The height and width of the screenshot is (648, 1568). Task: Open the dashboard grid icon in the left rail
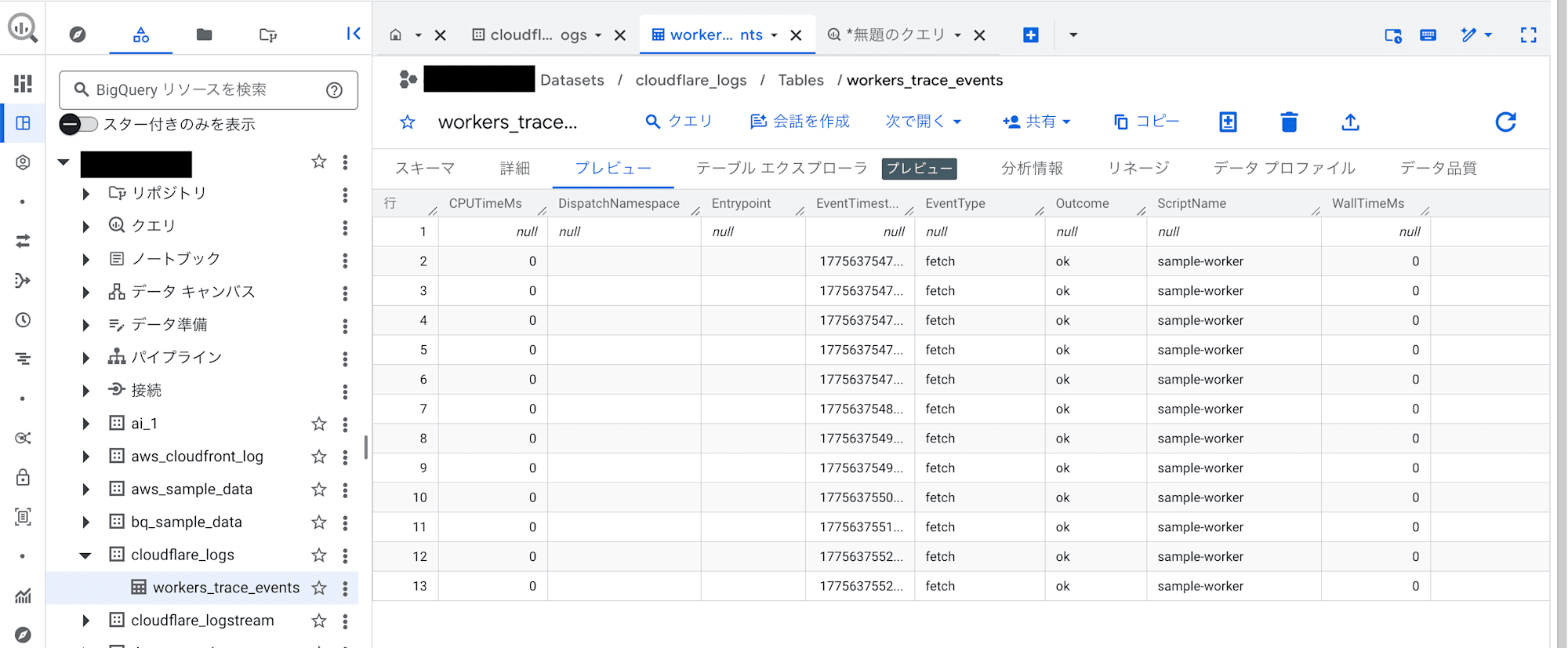[x=24, y=83]
